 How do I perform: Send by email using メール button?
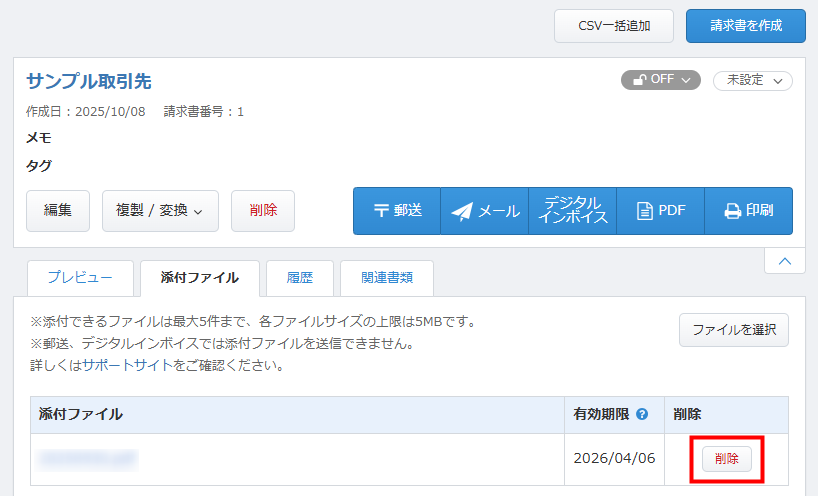(485, 211)
